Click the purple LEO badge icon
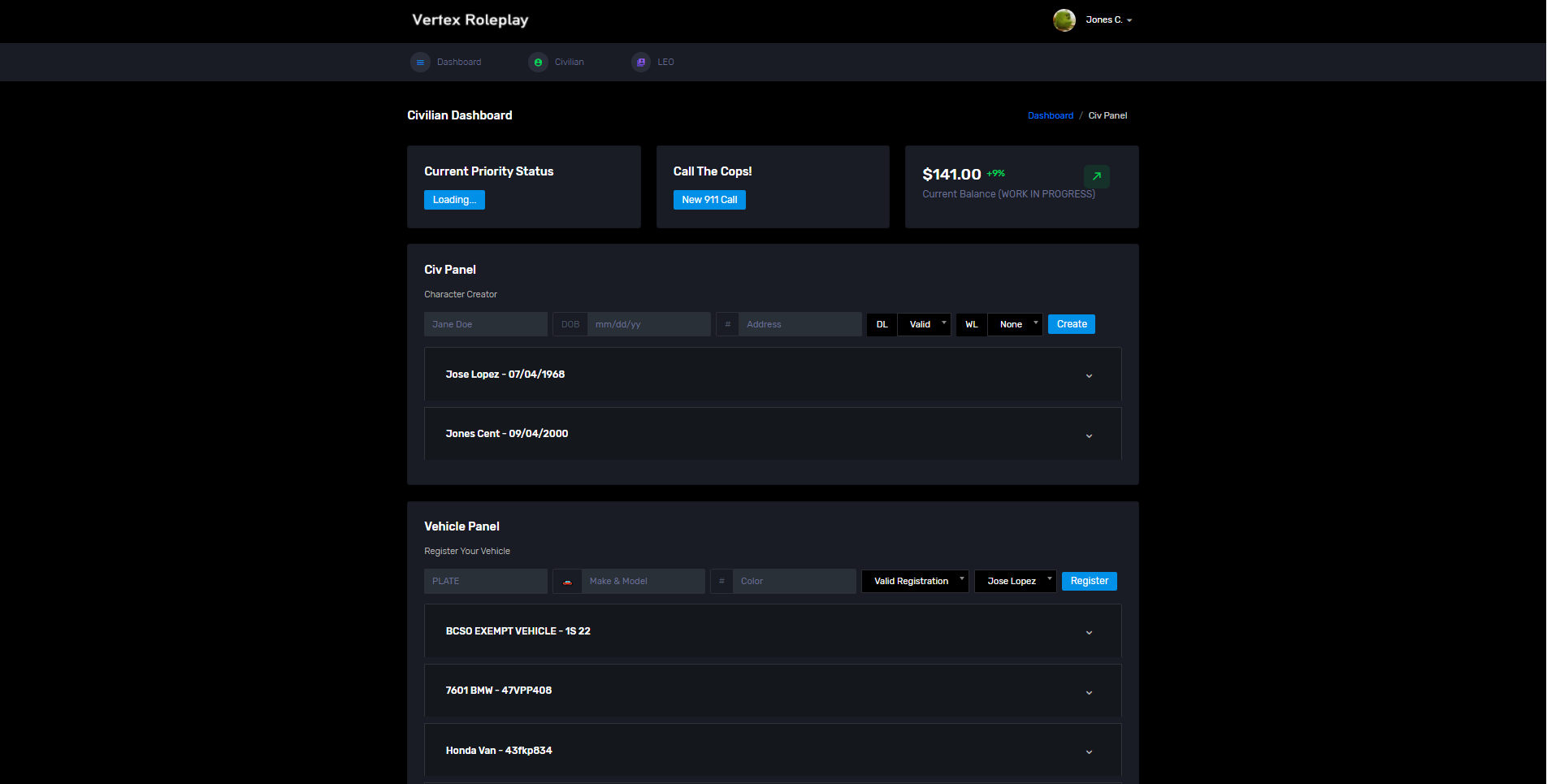 click(x=640, y=62)
